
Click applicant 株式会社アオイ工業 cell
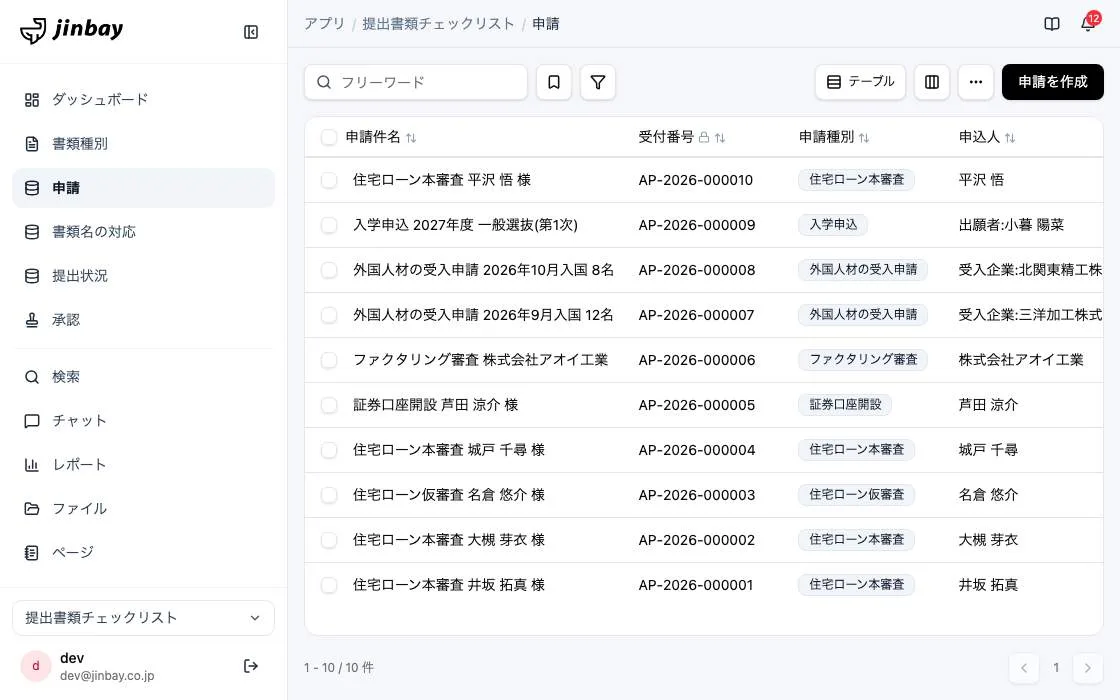tap(1021, 360)
